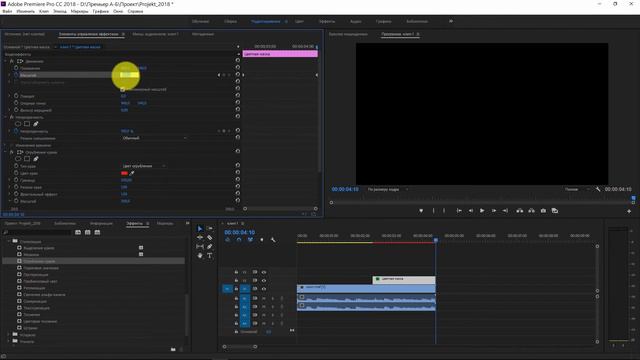
Task: Create rectangle mask under Непрозрачность
Action: point(27,124)
